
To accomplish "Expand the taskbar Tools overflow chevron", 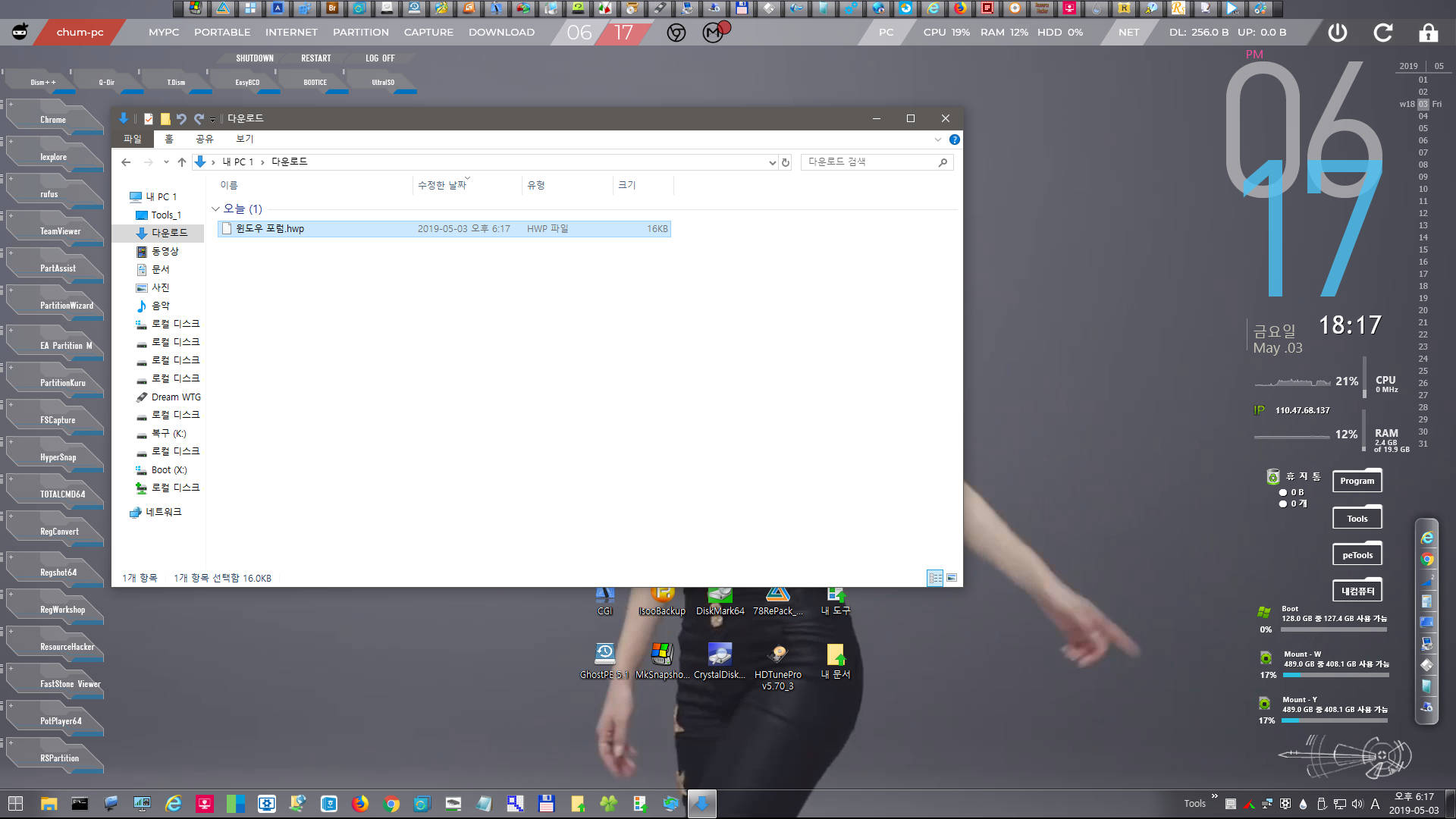I will pyautogui.click(x=1214, y=796).
